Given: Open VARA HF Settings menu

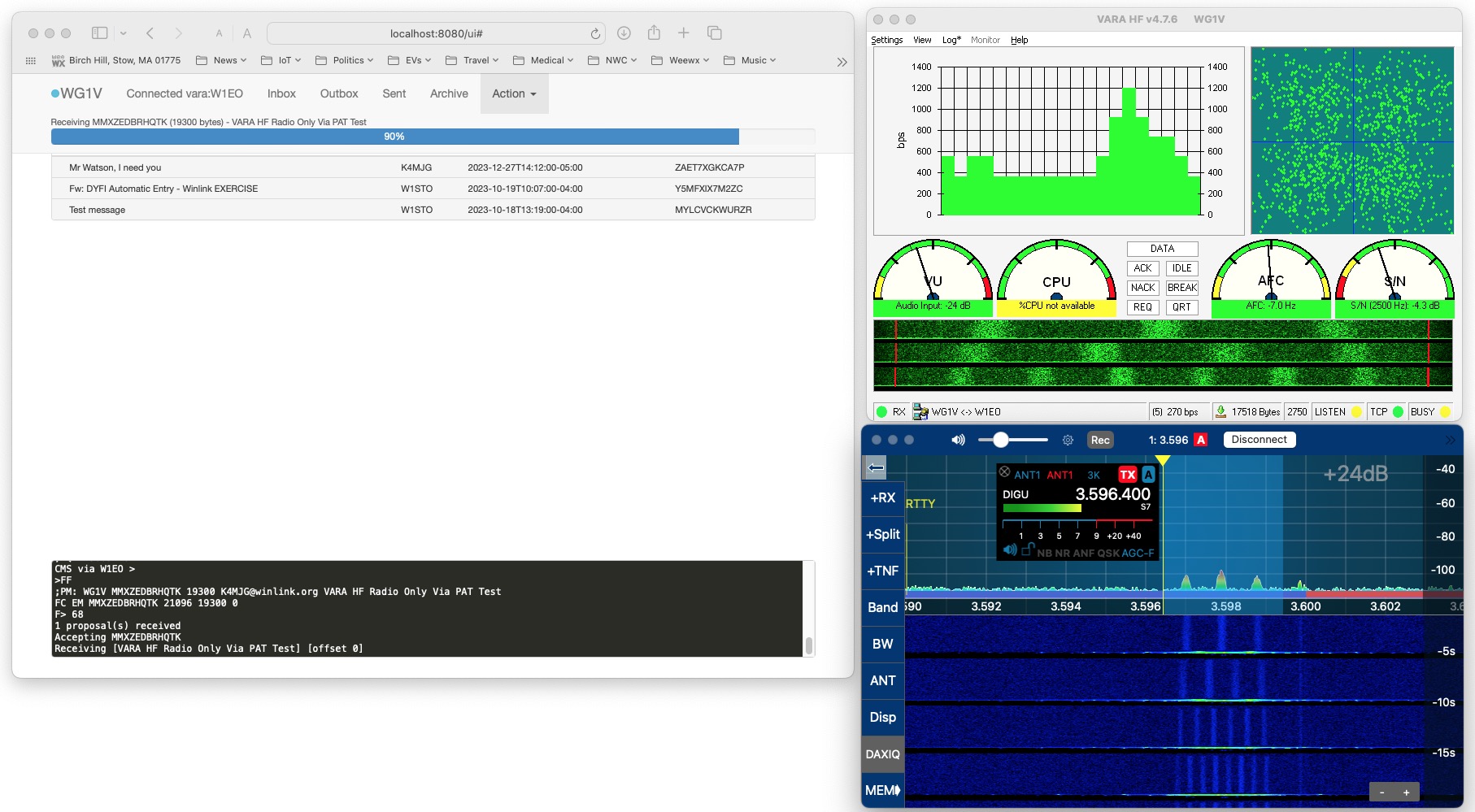Looking at the screenshot, I should [886, 40].
